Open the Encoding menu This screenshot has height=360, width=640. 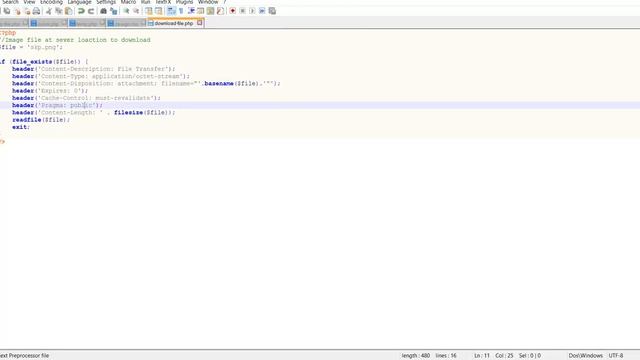(51, 2)
